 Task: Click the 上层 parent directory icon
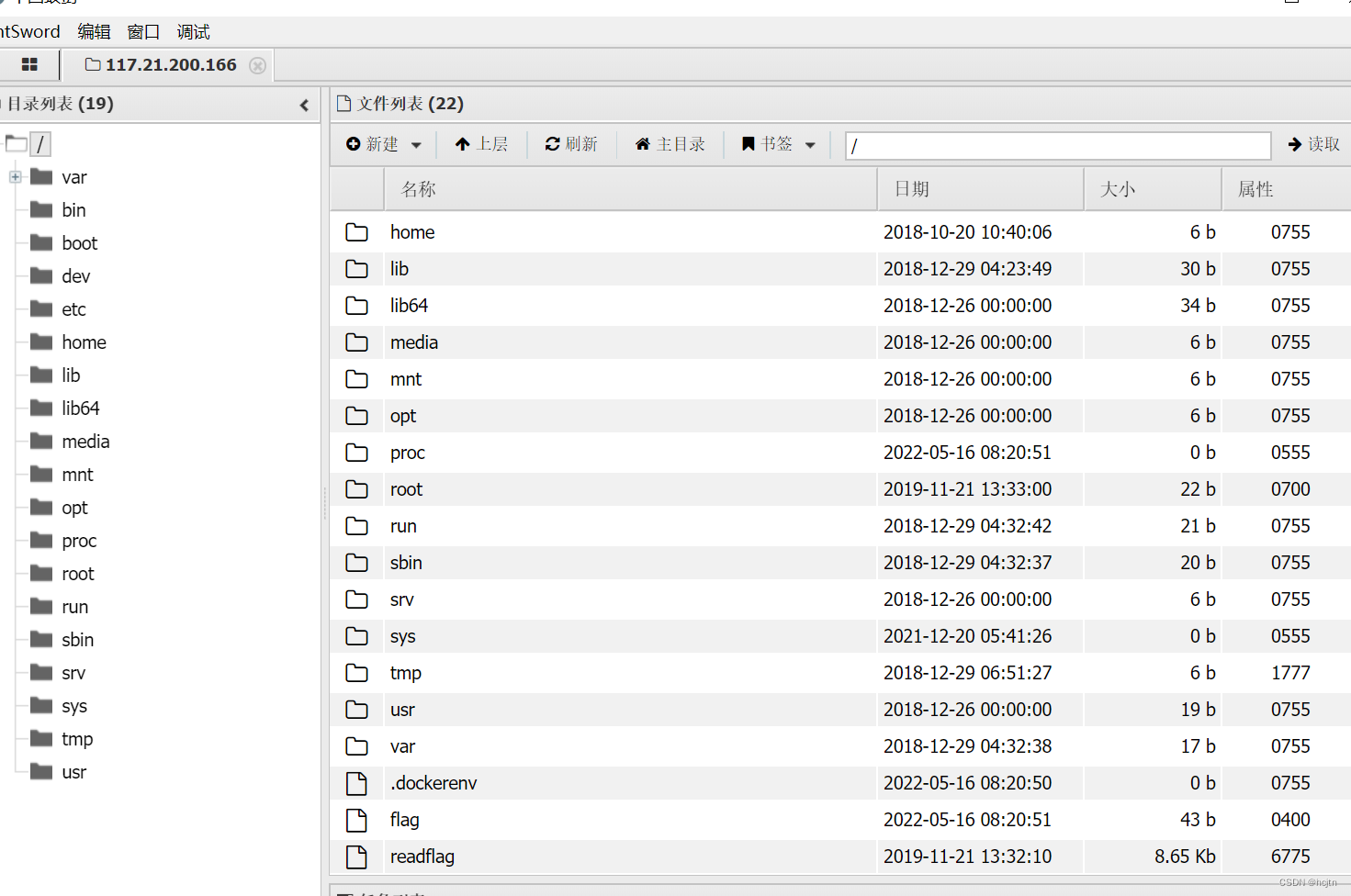click(463, 143)
